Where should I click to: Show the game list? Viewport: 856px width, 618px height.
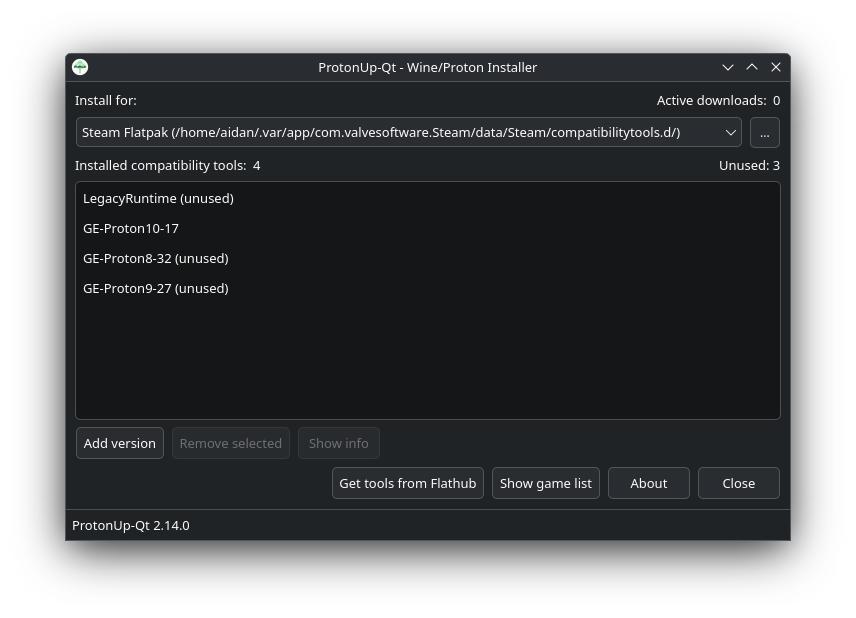[x=546, y=483]
